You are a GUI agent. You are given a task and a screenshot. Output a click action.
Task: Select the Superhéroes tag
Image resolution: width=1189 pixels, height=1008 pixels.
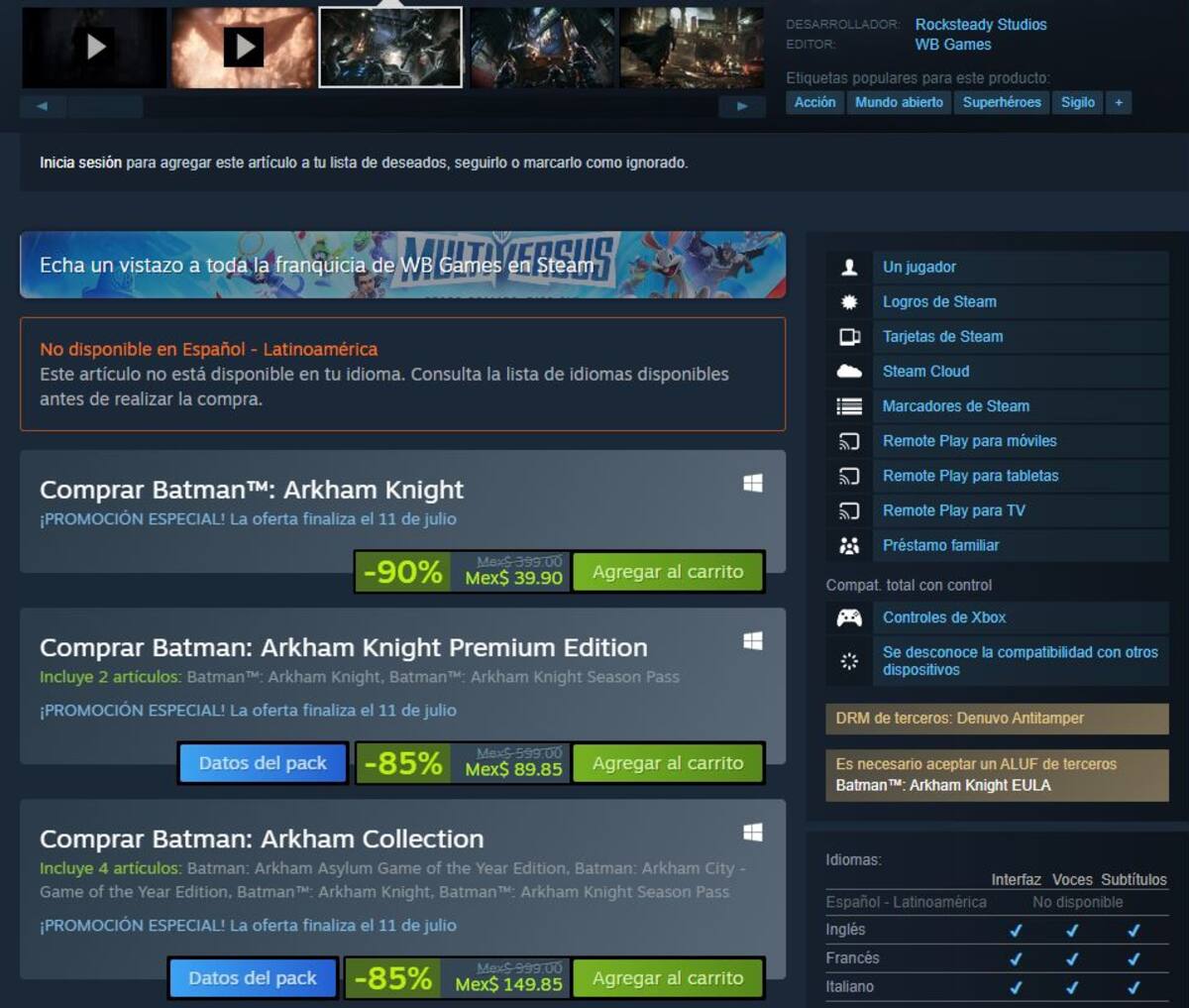[x=1002, y=102]
